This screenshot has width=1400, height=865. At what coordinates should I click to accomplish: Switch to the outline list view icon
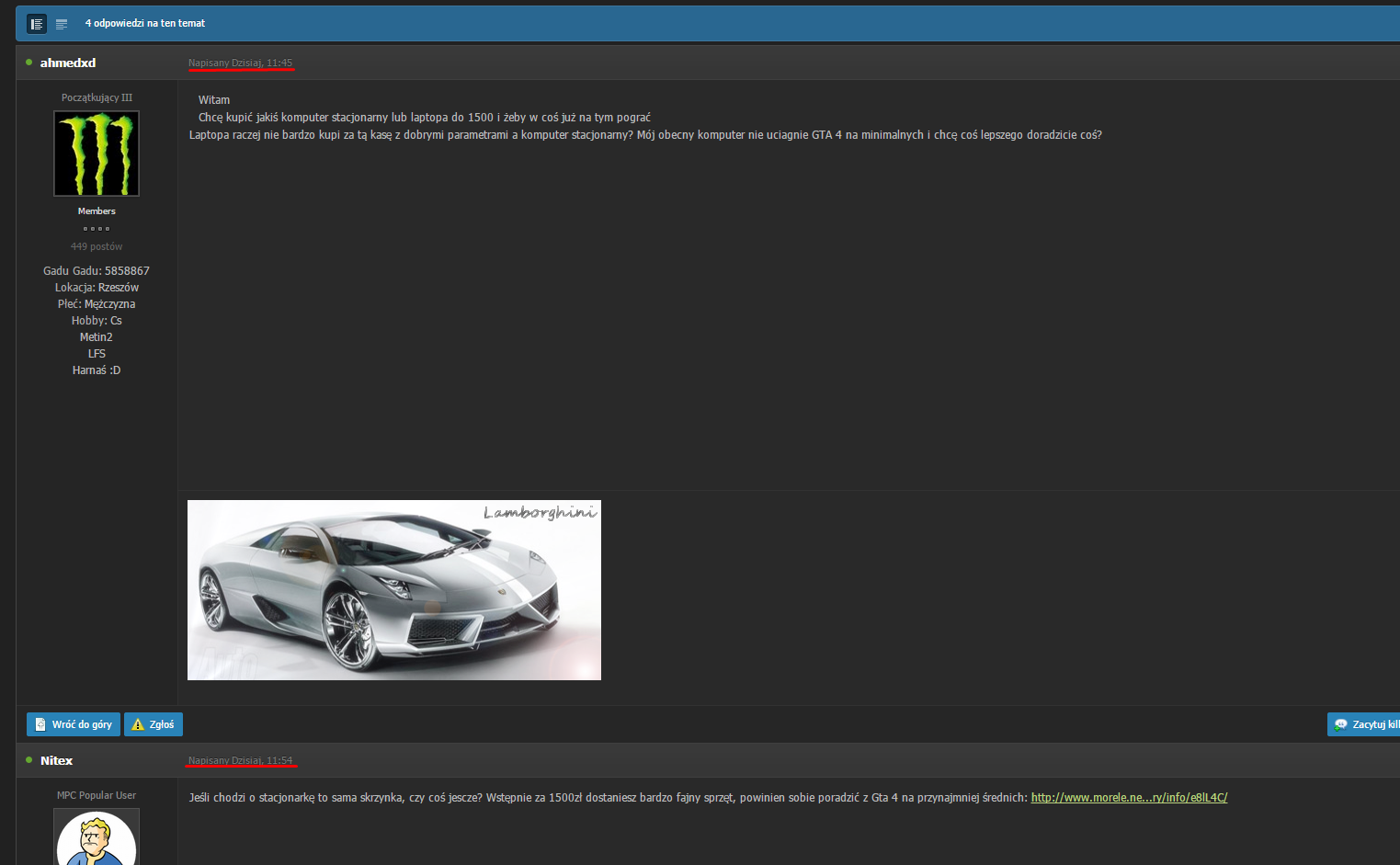62,24
